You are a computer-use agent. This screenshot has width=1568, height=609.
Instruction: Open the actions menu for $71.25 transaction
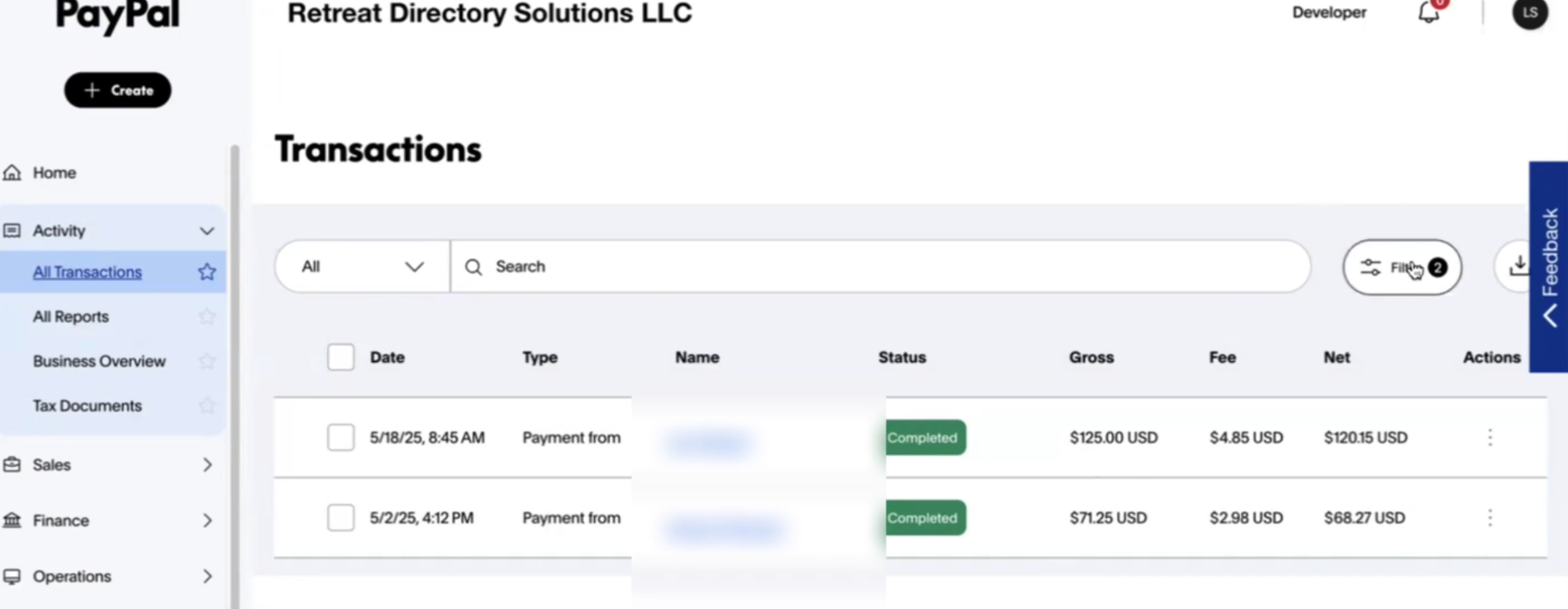(1490, 518)
